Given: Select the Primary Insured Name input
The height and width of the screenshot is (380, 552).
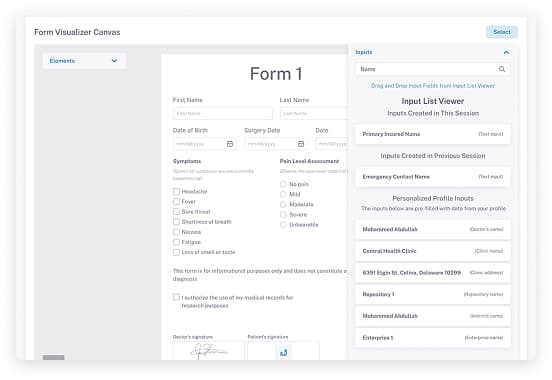Looking at the screenshot, I should (x=433, y=134).
